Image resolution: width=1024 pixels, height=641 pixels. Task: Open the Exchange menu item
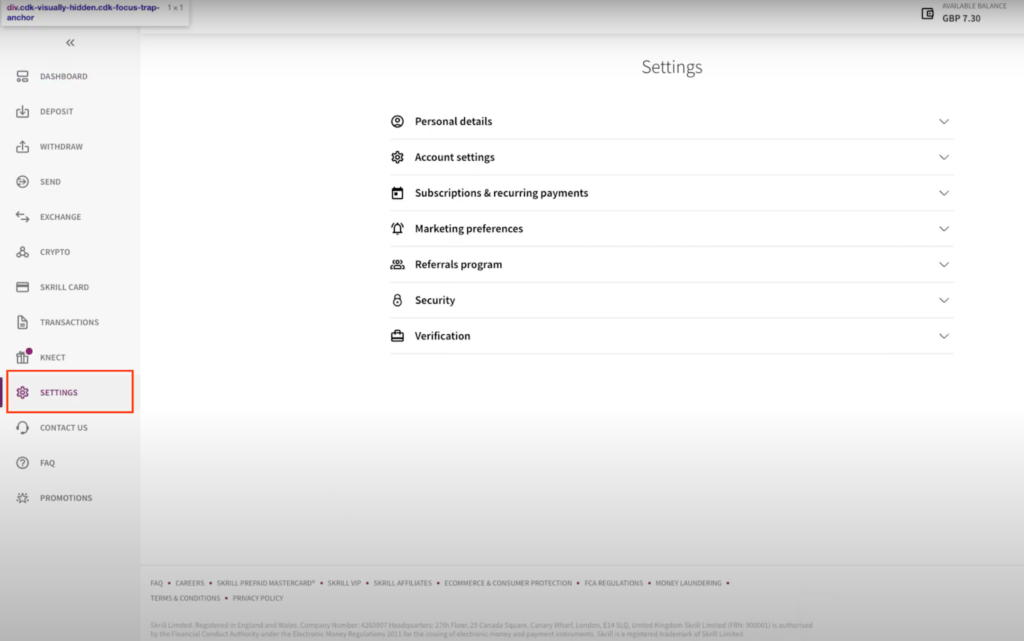[x=60, y=217]
